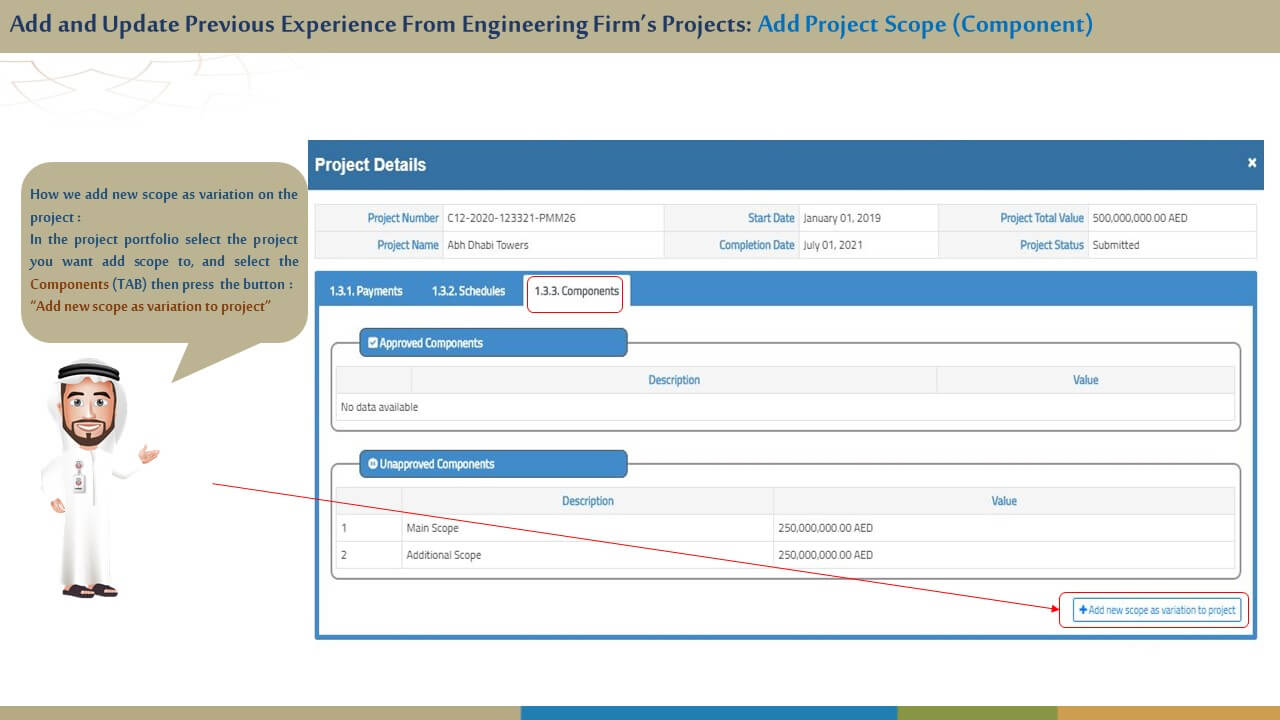
Task: Click the checkmark icon beside Approved Components
Action: [373, 343]
